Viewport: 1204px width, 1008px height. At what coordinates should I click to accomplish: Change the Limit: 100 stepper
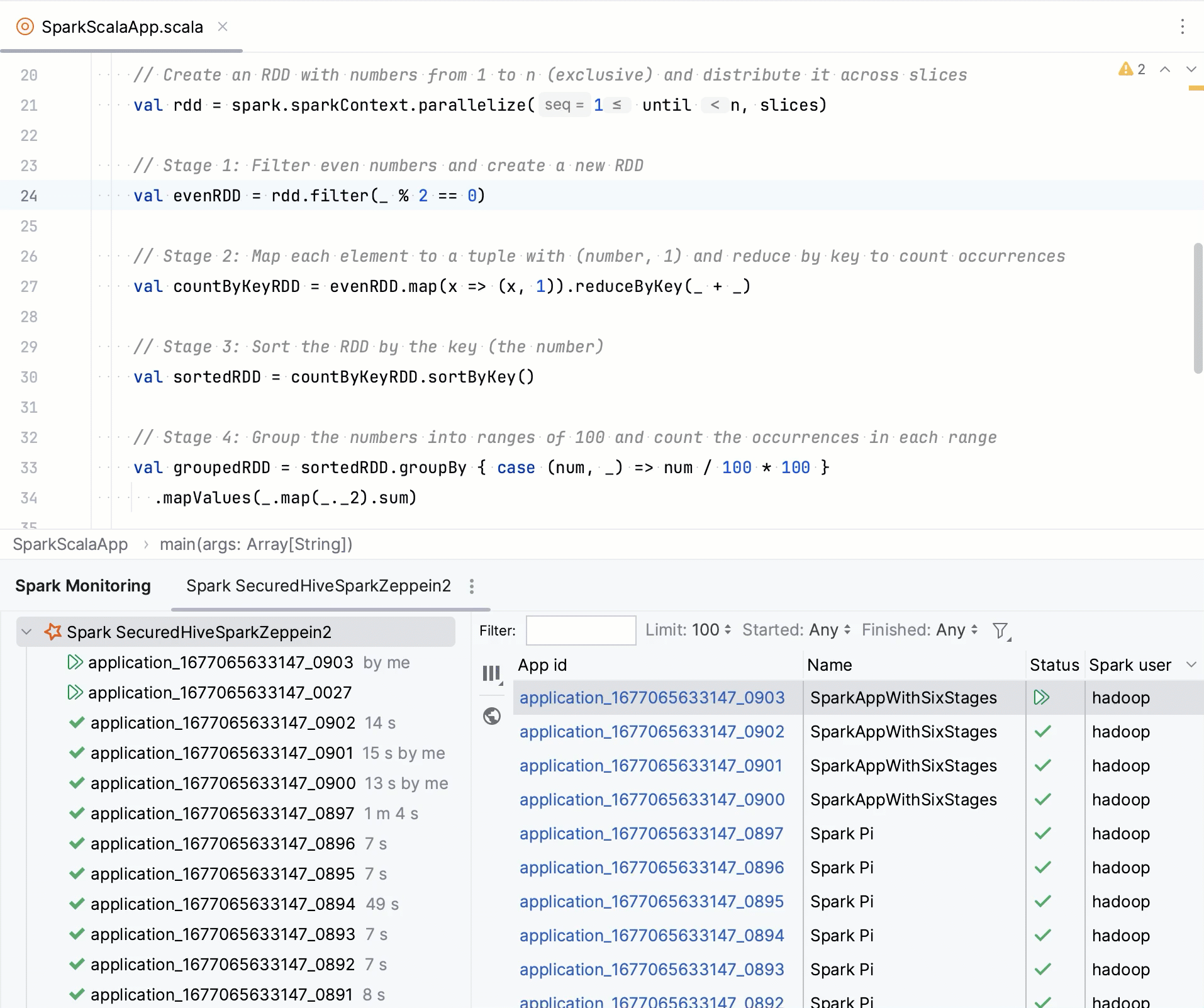click(688, 630)
